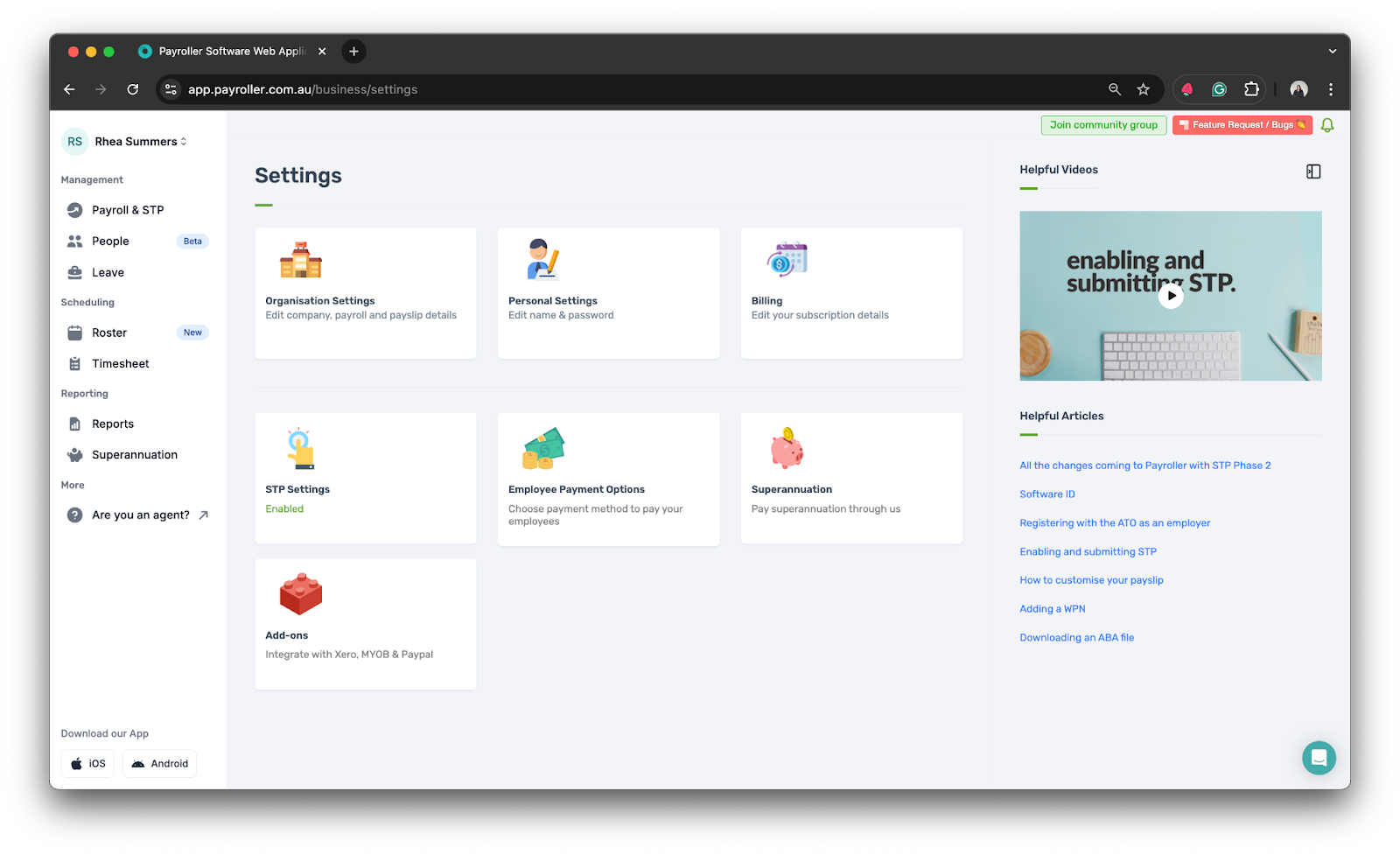Click the New badge next to Roster
This screenshot has height=855, width=1400.
[x=192, y=333]
